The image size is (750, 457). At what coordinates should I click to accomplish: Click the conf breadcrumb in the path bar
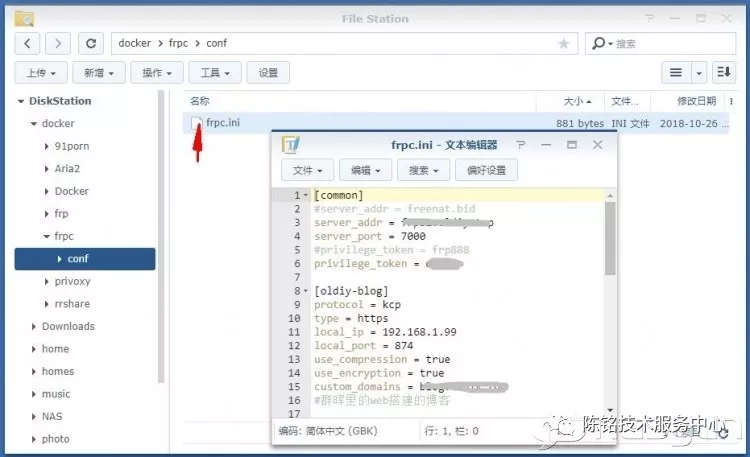(x=217, y=44)
